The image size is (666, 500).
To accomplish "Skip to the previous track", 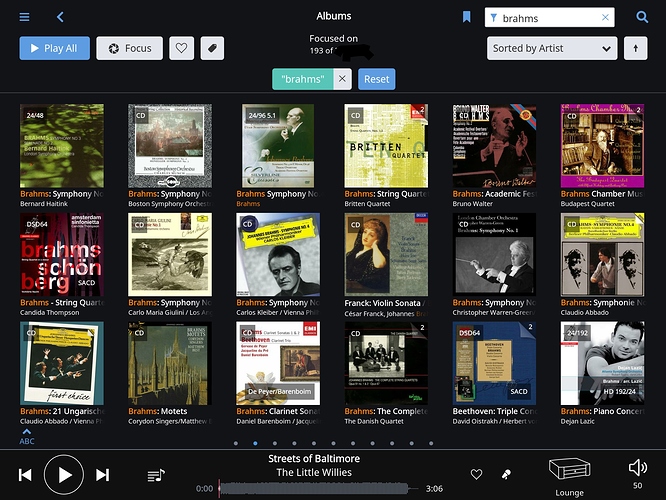I will tap(25, 475).
